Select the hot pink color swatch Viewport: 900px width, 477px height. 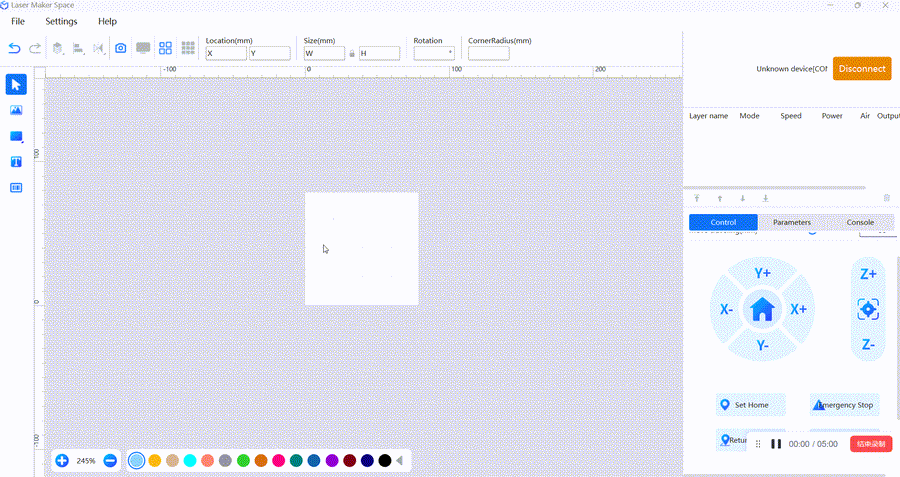[278, 460]
